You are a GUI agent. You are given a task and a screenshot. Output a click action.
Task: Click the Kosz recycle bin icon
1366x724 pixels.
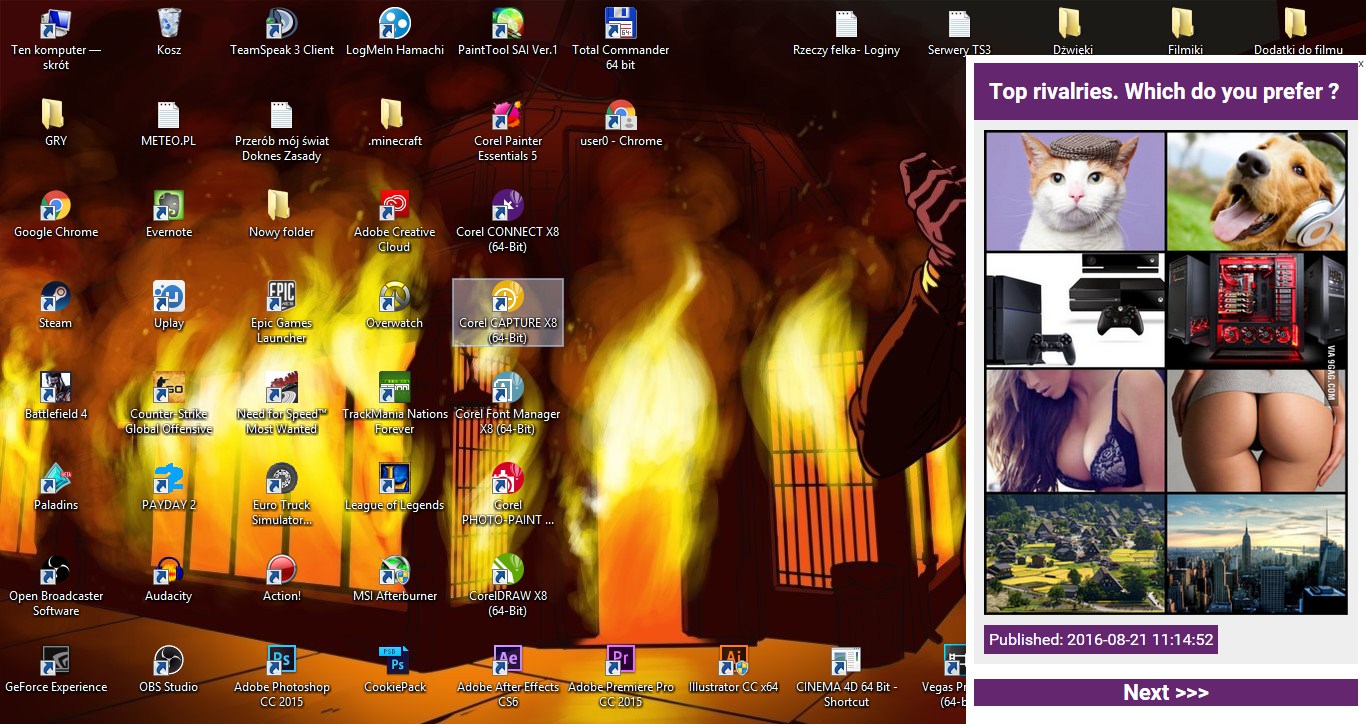click(169, 25)
